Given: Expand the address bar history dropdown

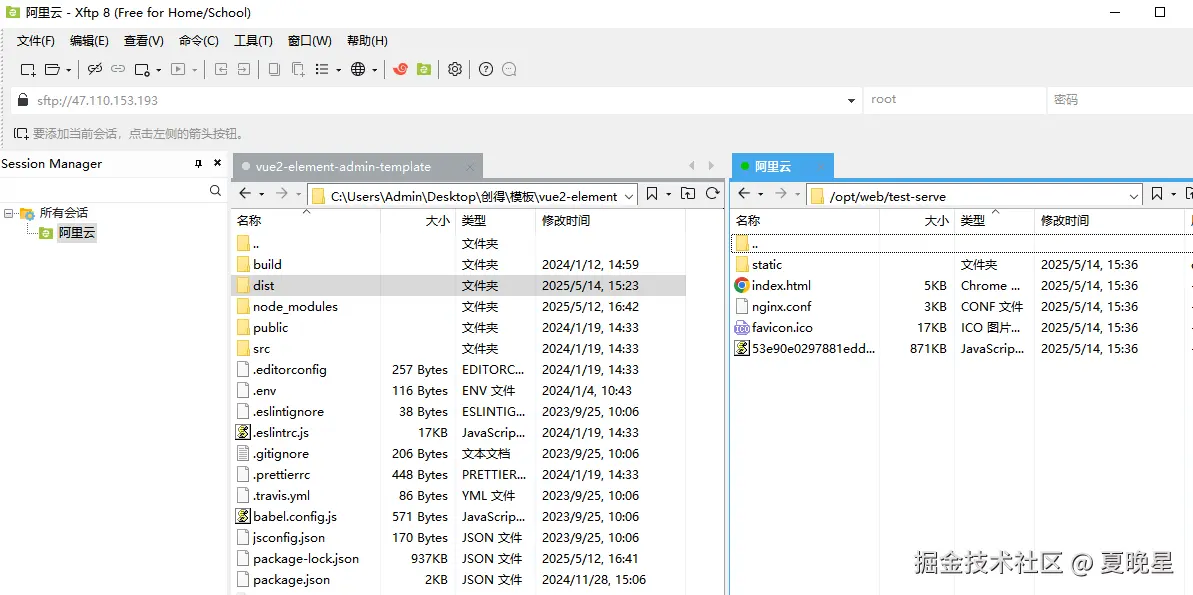Looking at the screenshot, I should pyautogui.click(x=851, y=100).
